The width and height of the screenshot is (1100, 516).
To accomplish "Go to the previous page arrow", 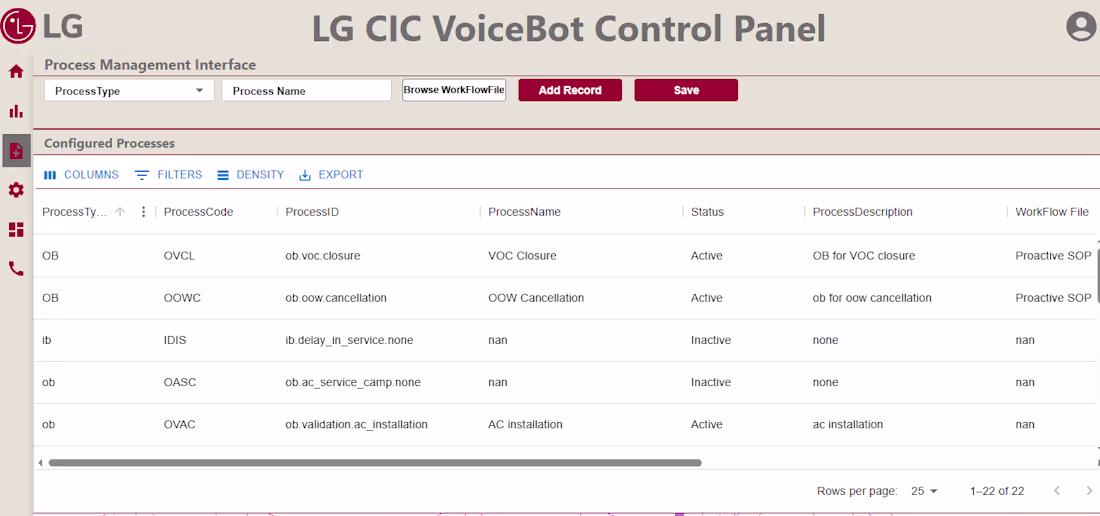I will (1057, 491).
